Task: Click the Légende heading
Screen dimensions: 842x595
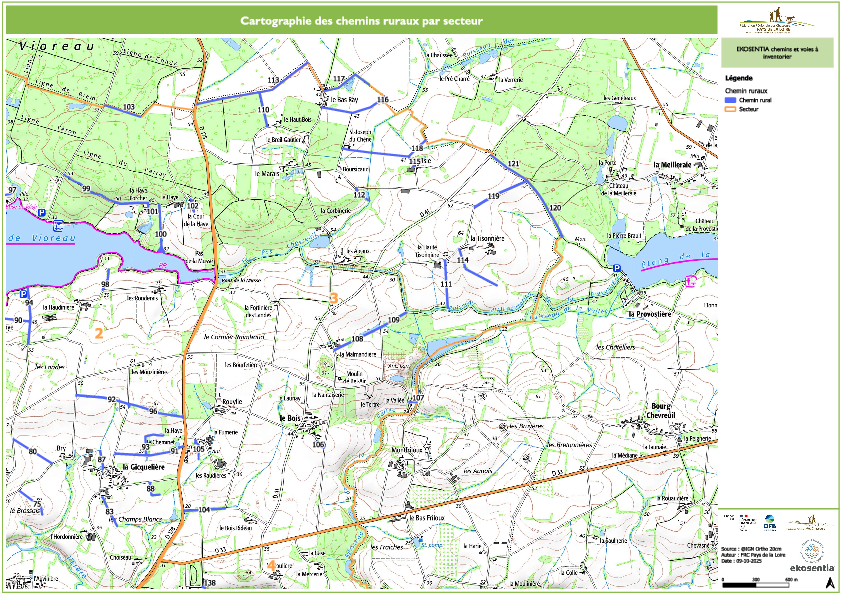Action: point(736,78)
